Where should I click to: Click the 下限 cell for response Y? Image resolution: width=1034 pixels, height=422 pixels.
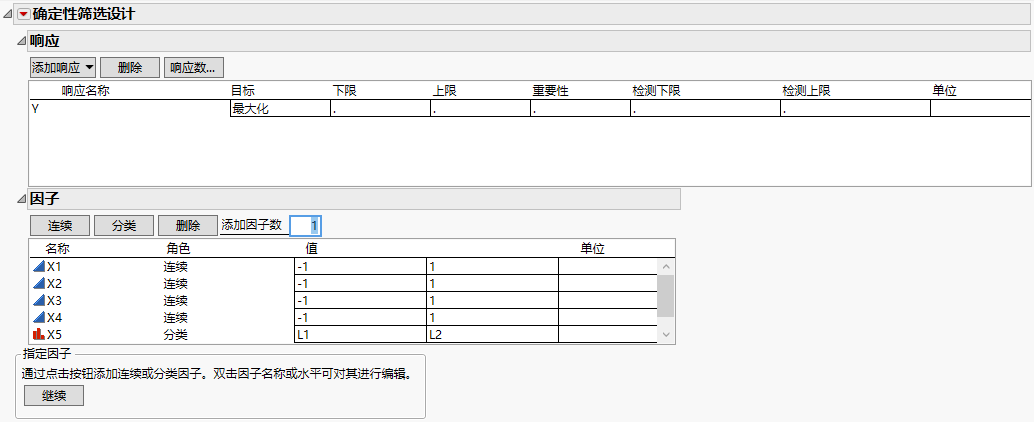pos(380,109)
